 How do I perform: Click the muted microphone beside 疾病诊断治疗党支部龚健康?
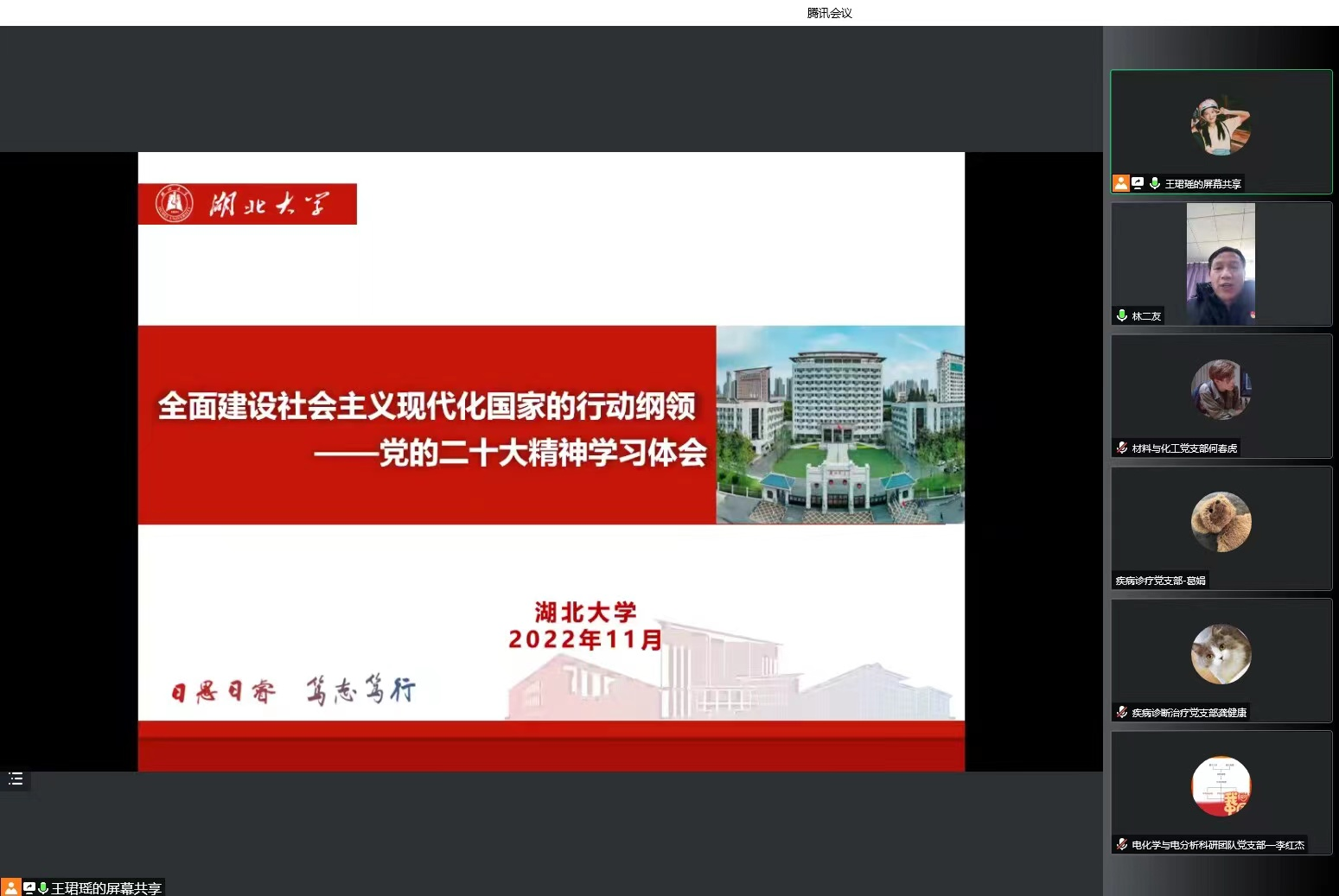coord(1122,712)
